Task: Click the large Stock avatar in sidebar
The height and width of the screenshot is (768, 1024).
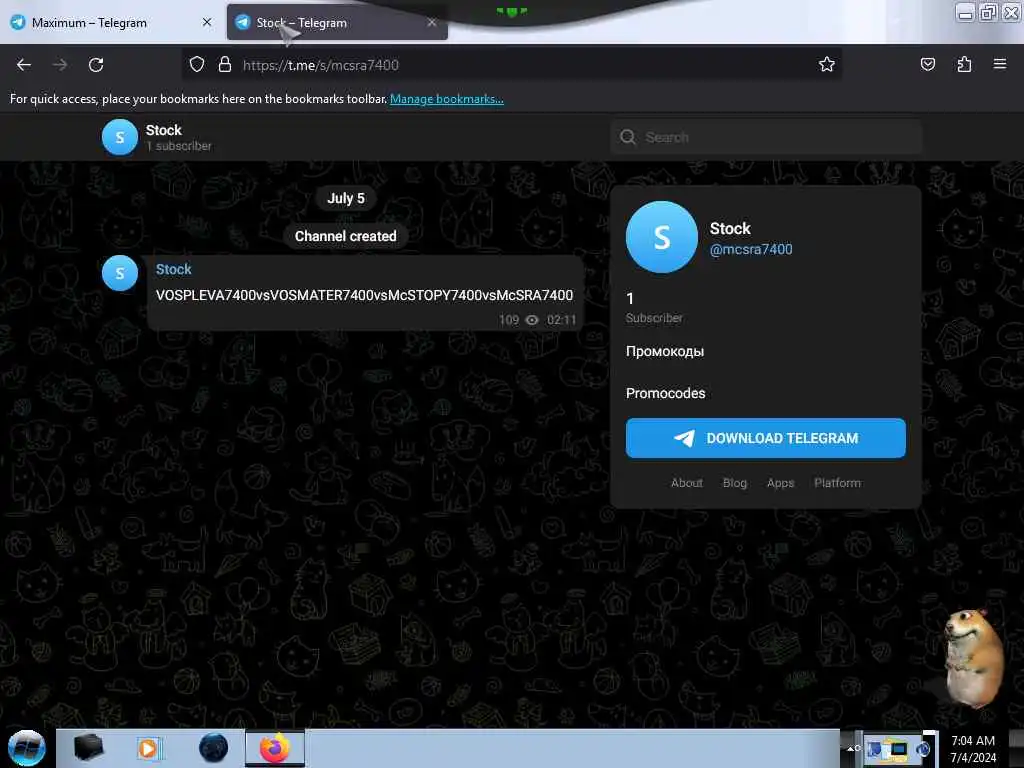Action: click(662, 236)
